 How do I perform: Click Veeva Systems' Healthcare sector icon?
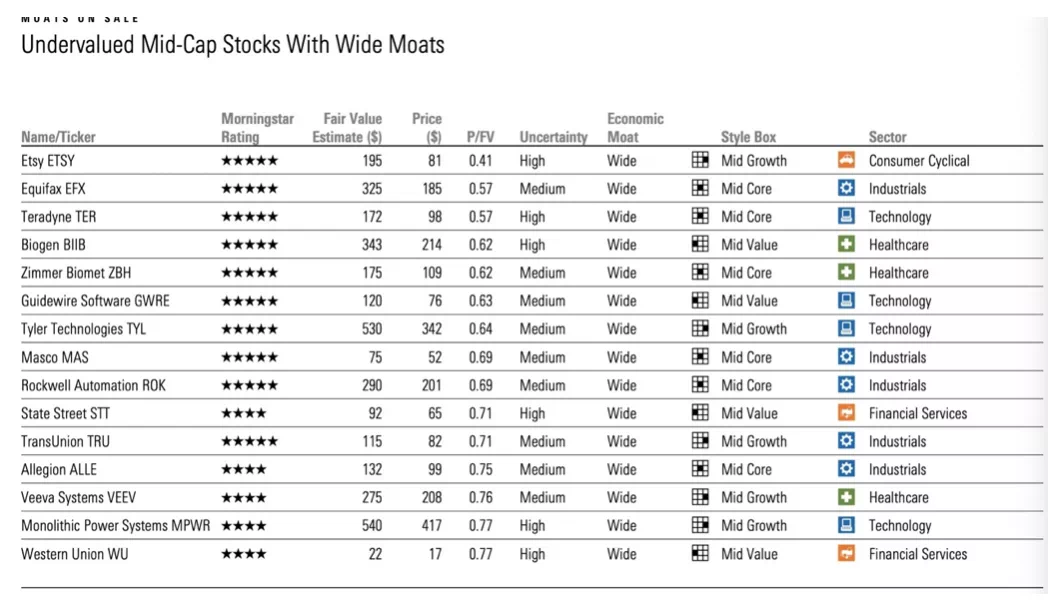click(846, 497)
